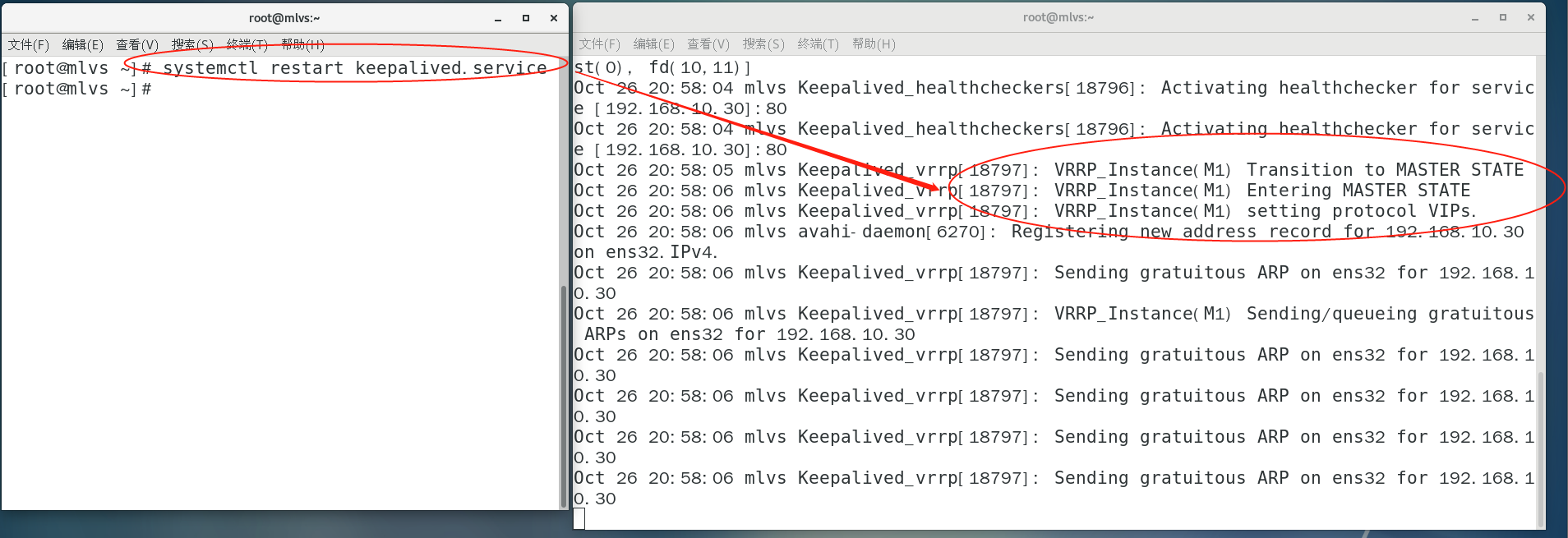Click first 'Activating healthchecker for servic' line
This screenshot has height=538, width=1568.
point(1054,88)
